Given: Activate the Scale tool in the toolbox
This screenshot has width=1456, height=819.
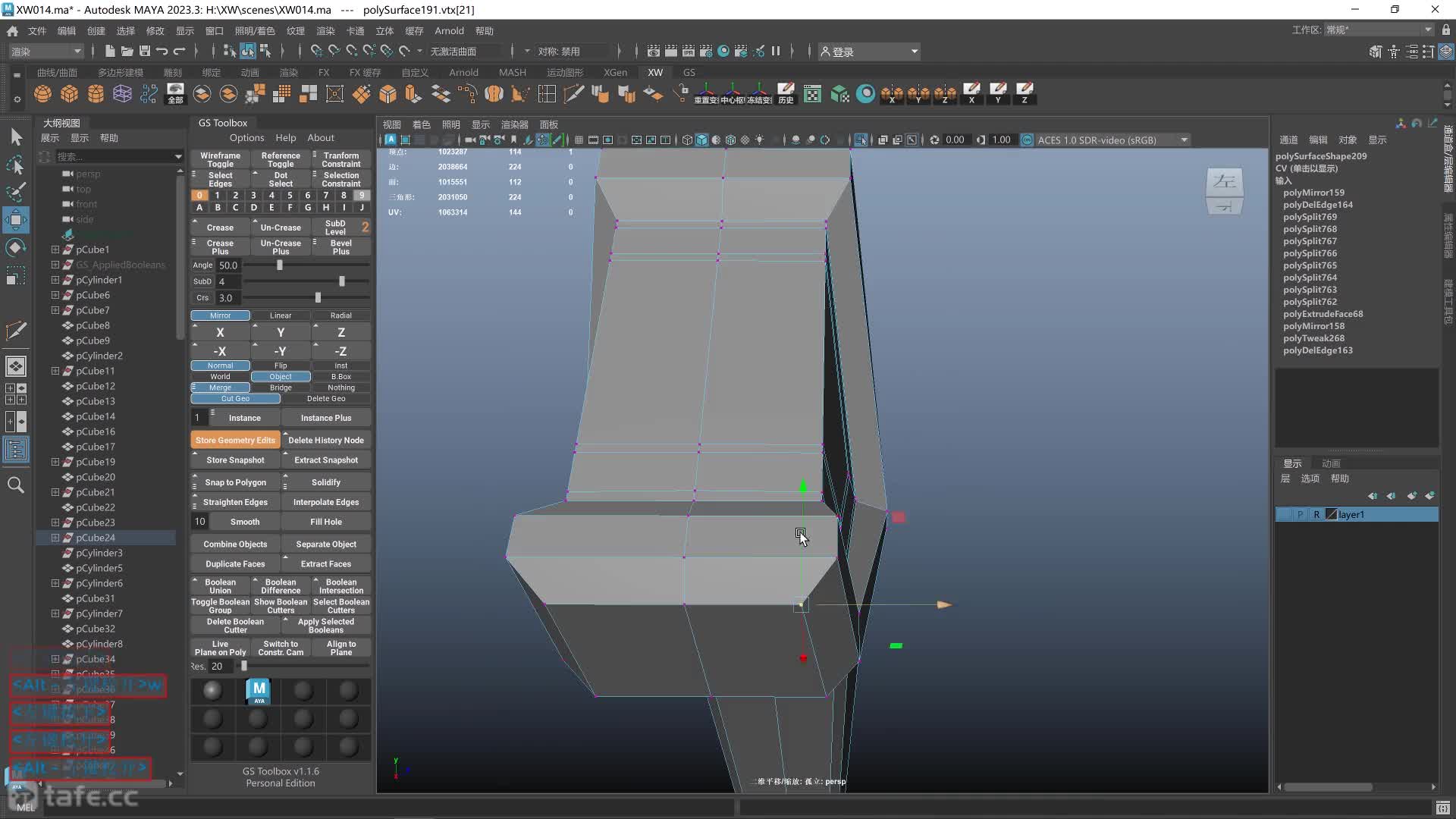Looking at the screenshot, I should pos(16,275).
